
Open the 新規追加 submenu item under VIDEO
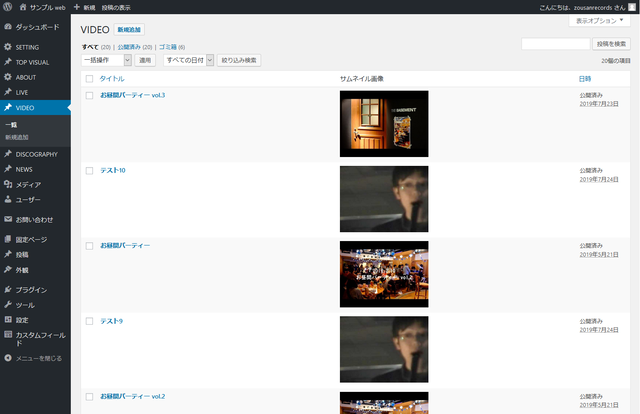[x=17, y=137]
